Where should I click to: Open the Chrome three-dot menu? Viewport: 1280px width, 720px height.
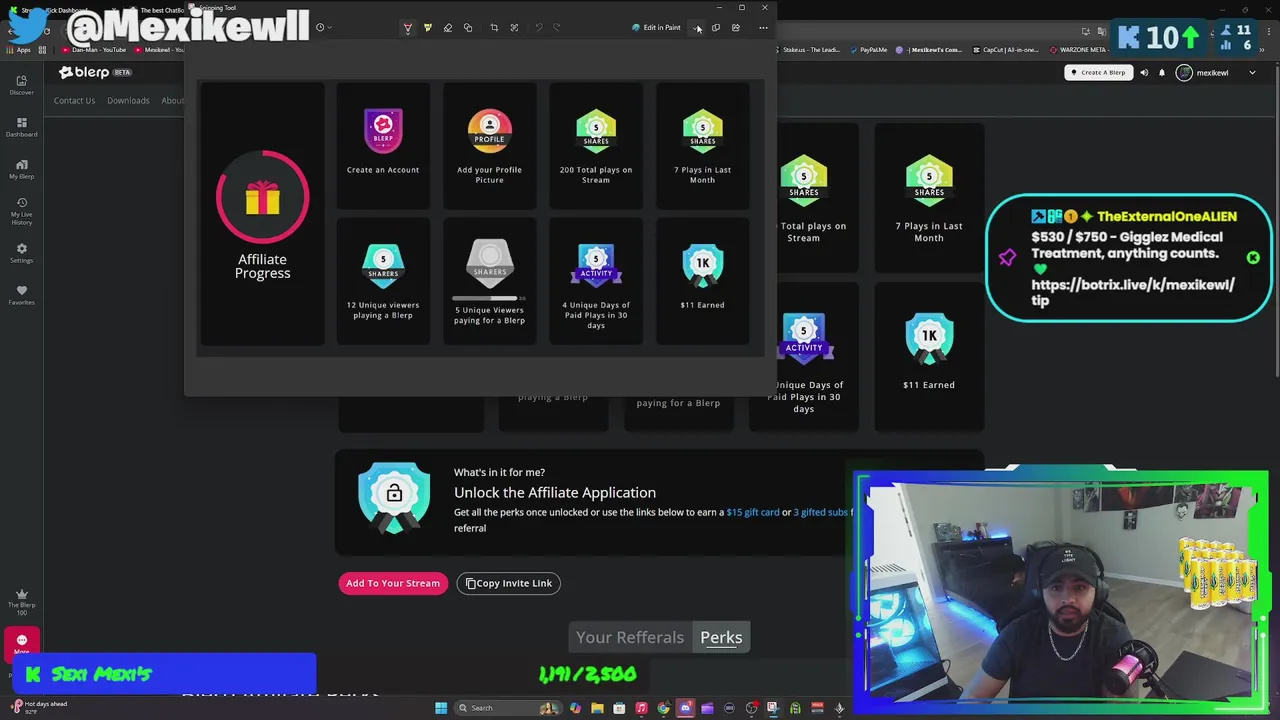pyautogui.click(x=1270, y=31)
